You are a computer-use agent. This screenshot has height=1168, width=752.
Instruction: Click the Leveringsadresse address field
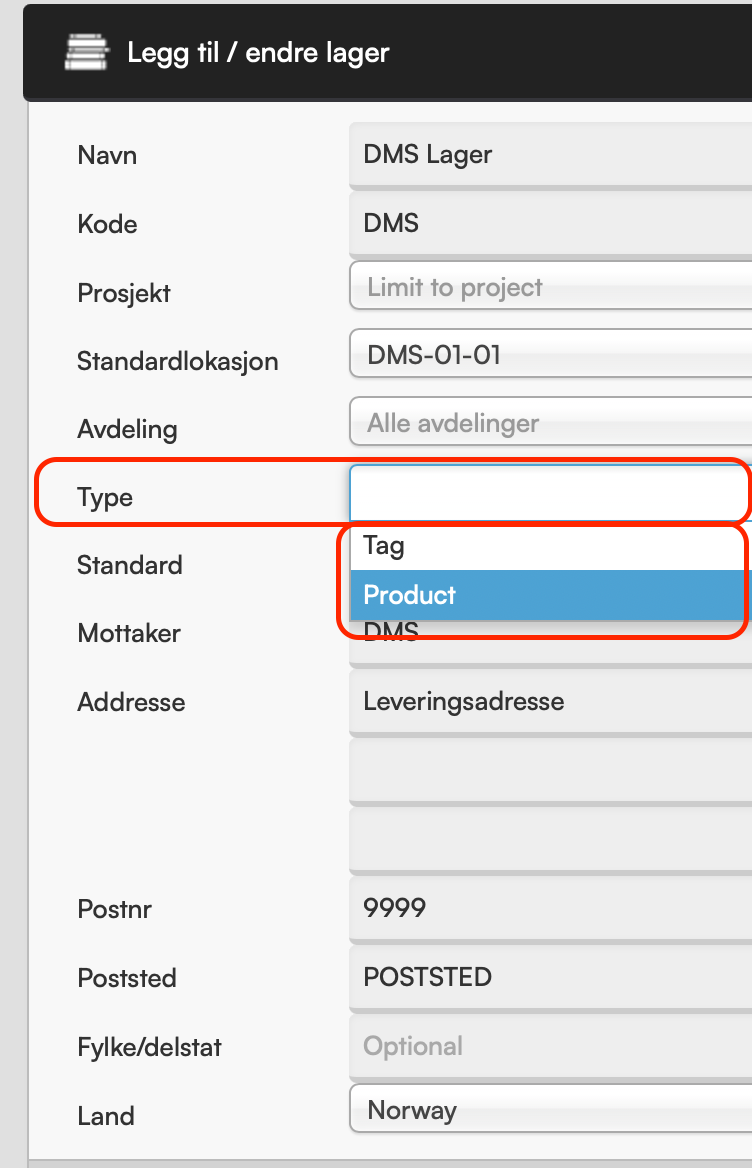[550, 701]
